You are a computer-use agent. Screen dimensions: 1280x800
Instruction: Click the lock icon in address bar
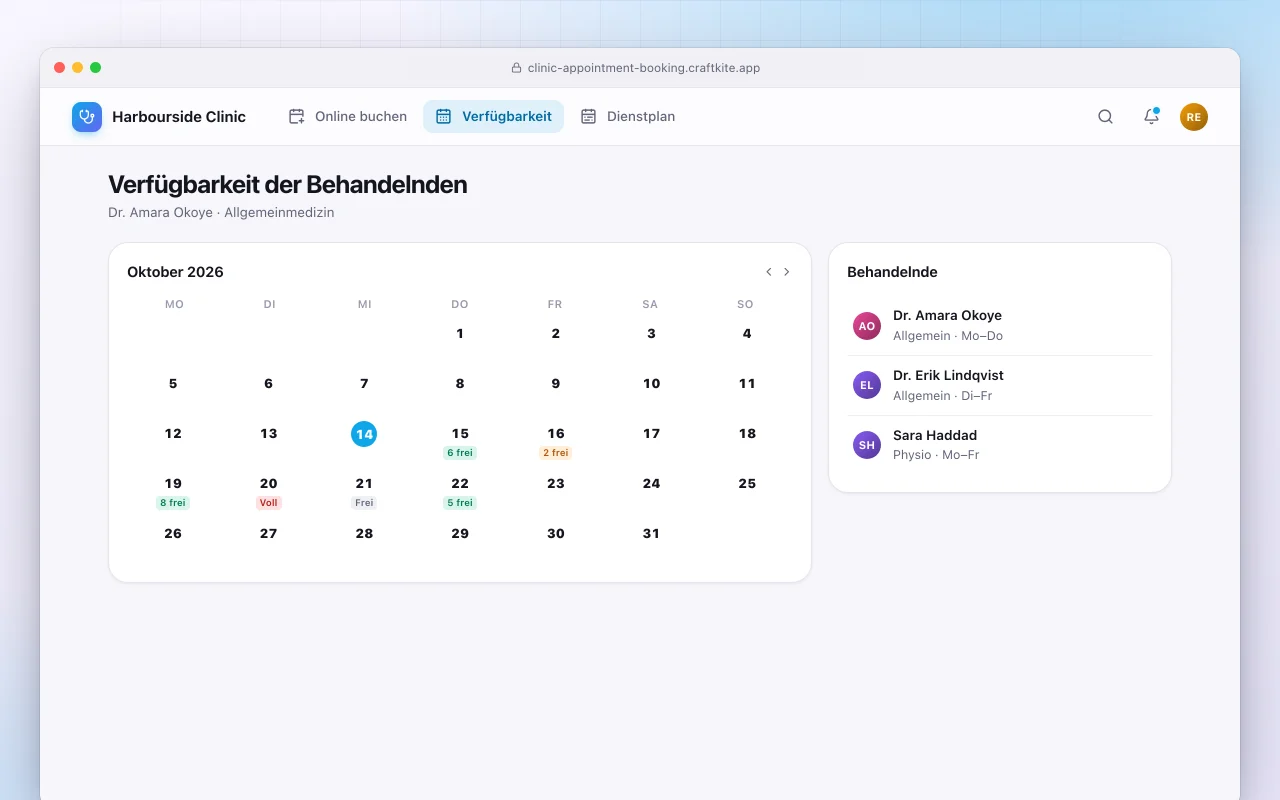(516, 68)
